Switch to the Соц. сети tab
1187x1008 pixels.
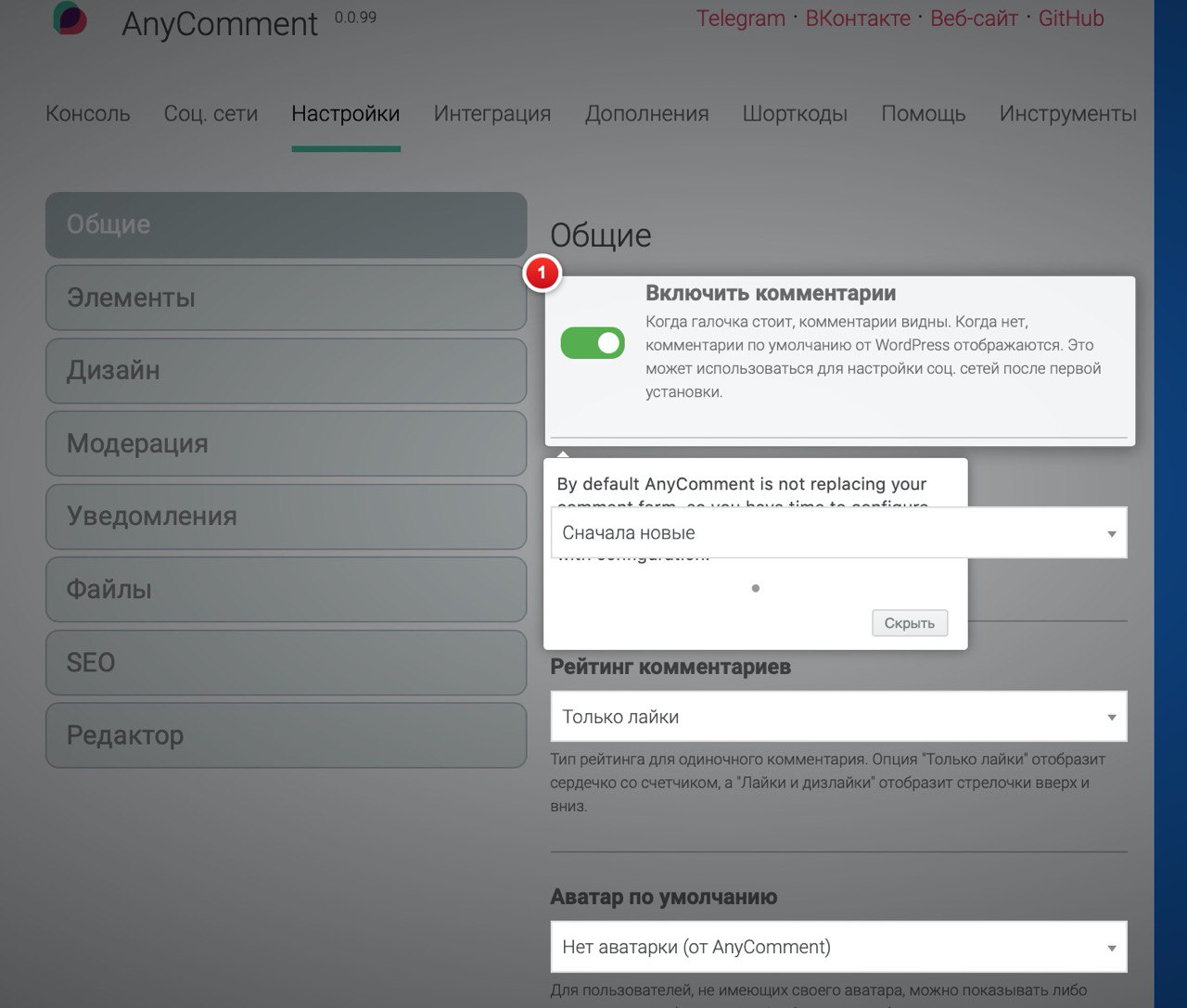(x=211, y=114)
